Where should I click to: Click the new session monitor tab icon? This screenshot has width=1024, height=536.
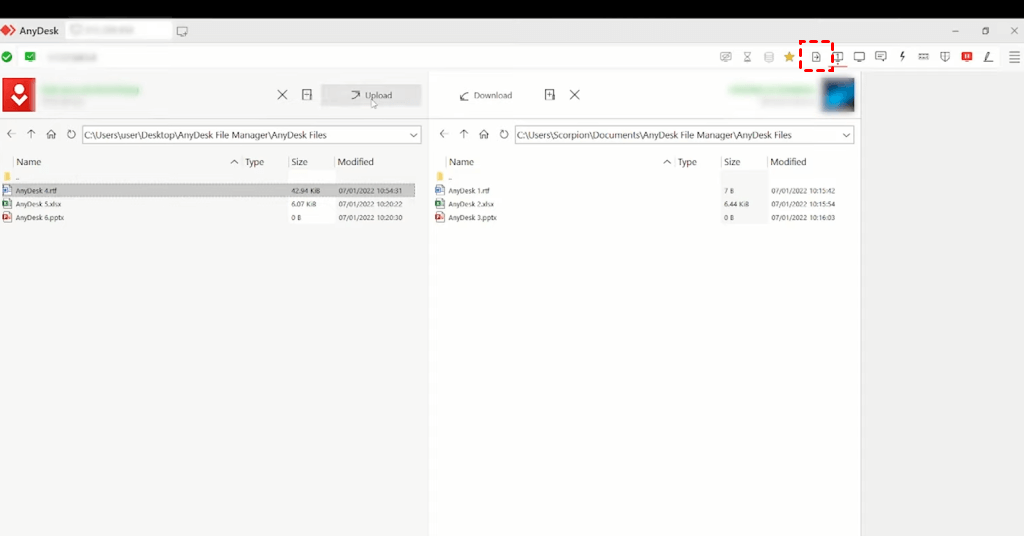click(182, 31)
